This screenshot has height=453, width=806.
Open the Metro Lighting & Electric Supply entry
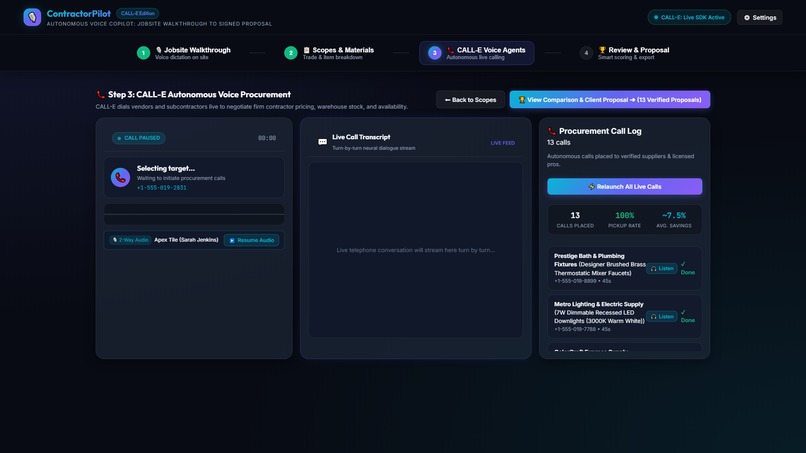click(625, 316)
